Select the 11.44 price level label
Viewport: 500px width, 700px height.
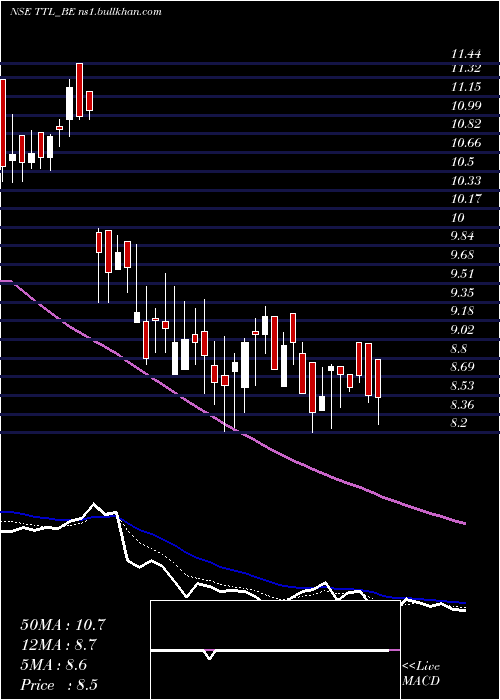point(466,55)
